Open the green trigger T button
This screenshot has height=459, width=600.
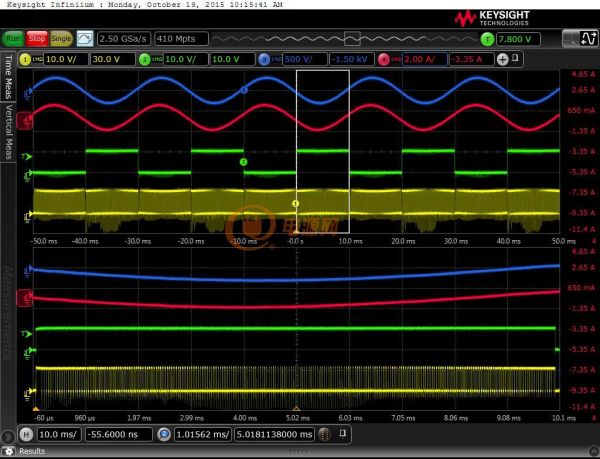point(487,39)
